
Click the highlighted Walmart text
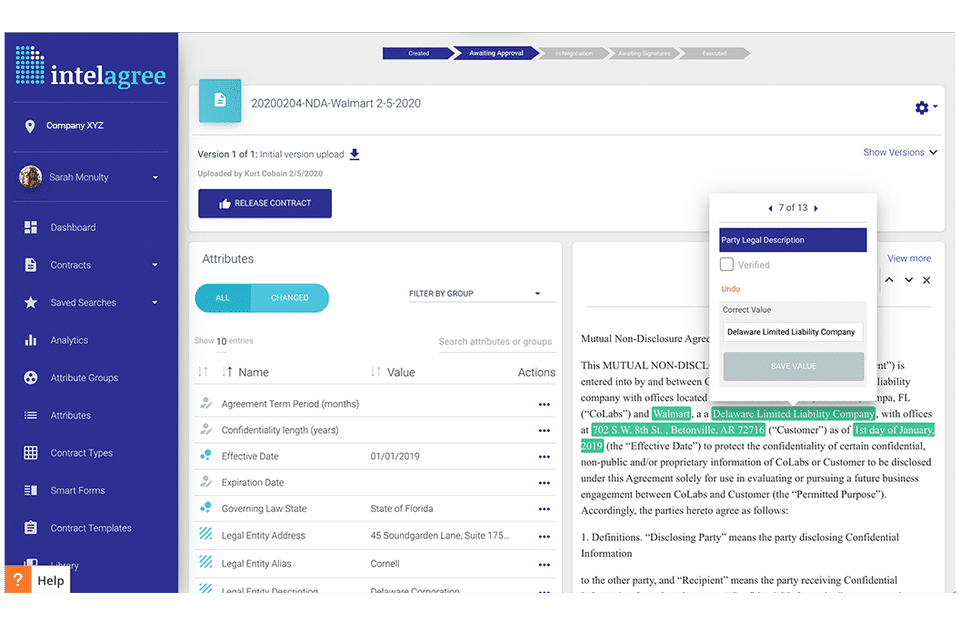pos(672,414)
